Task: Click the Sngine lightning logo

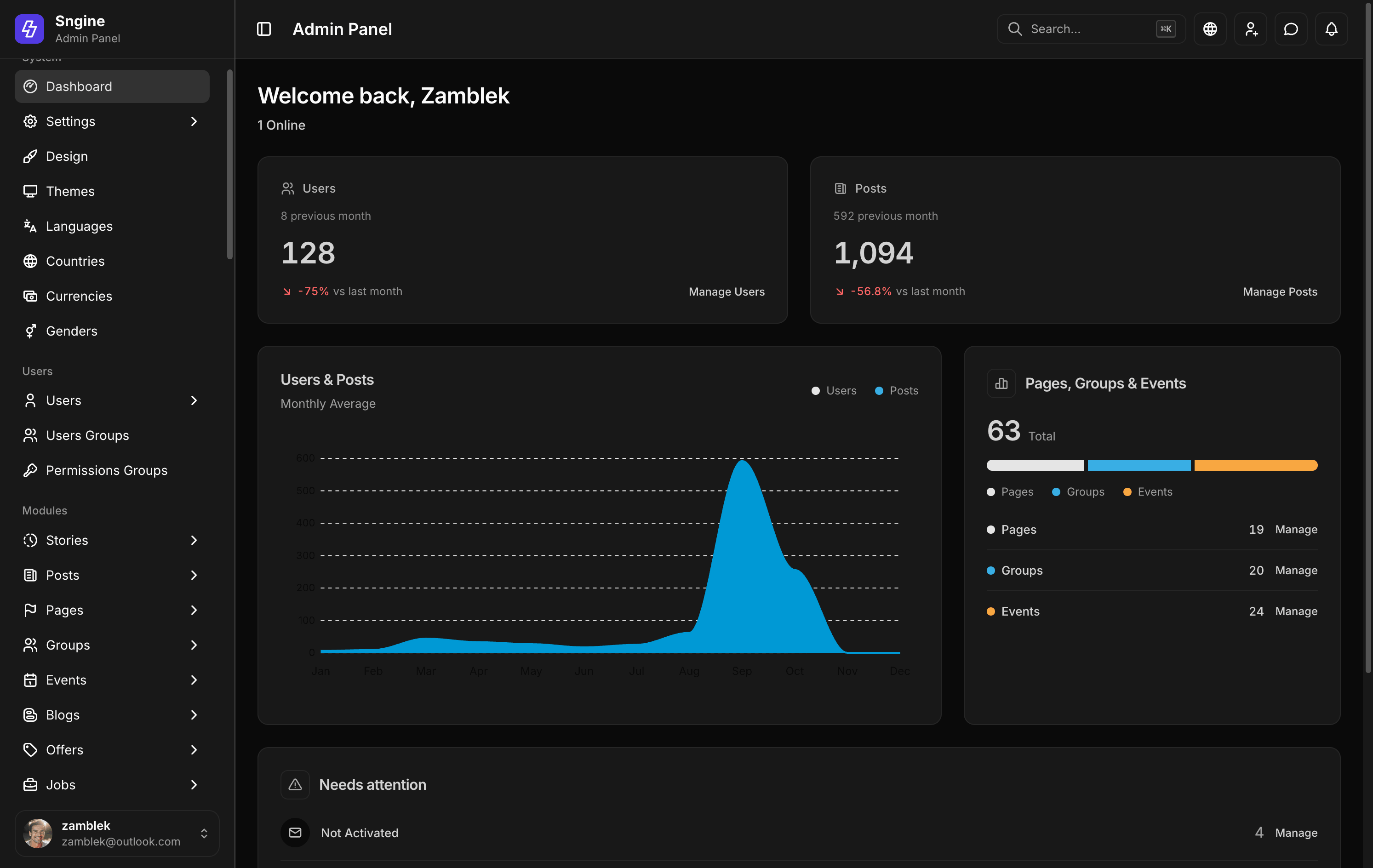Action: click(x=29, y=29)
